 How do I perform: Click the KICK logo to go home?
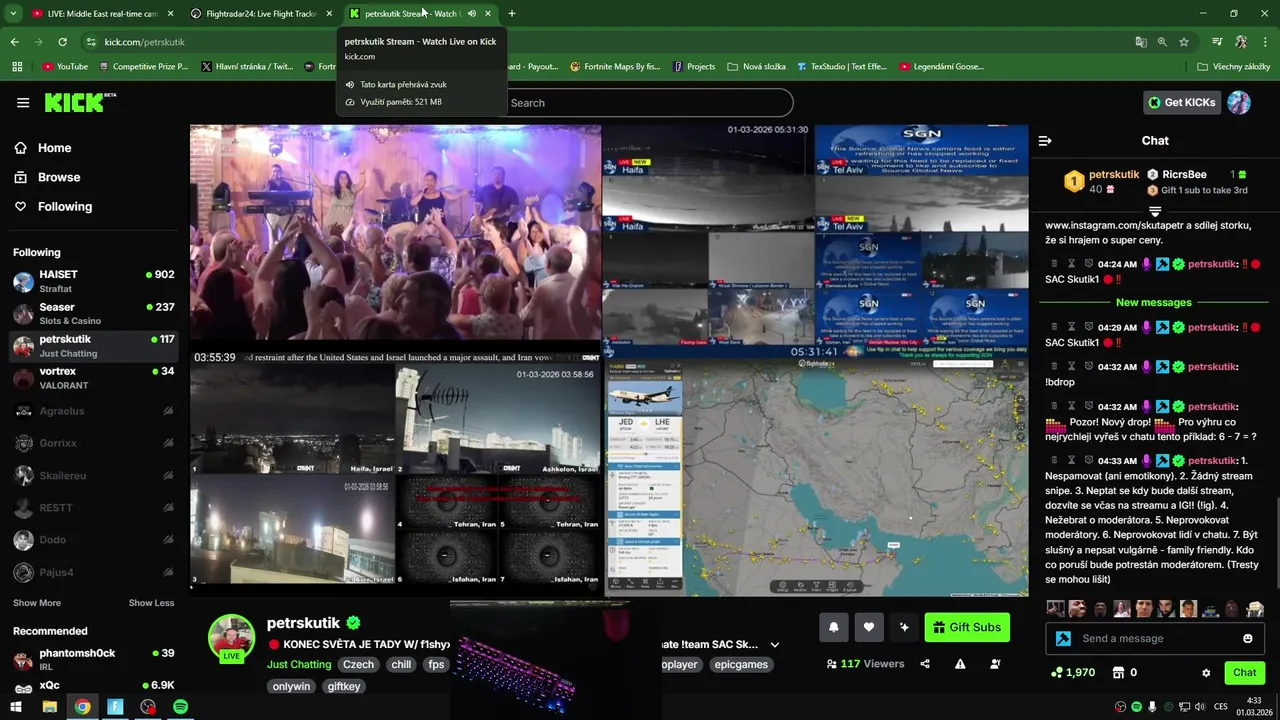(80, 102)
